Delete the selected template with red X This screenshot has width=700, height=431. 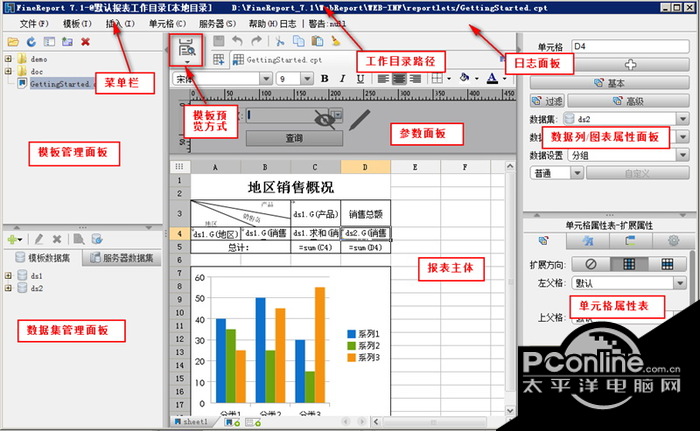(x=85, y=42)
